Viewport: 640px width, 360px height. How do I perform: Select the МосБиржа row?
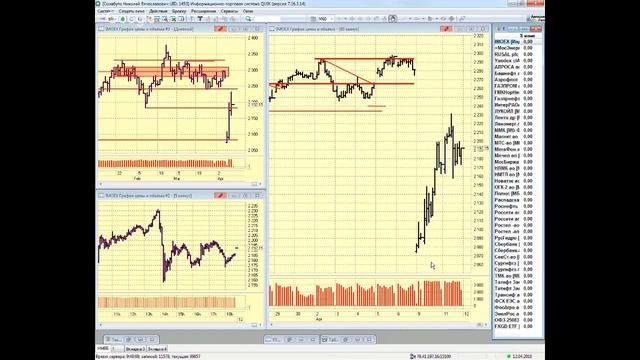[518, 162]
